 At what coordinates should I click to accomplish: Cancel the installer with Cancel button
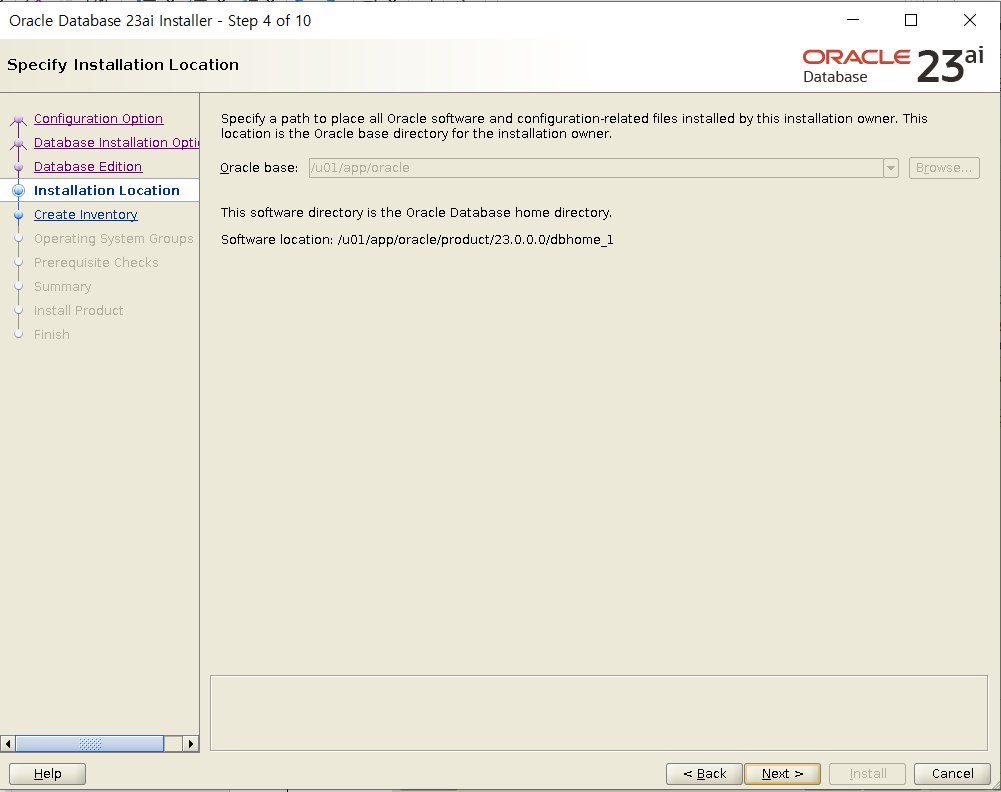[x=952, y=773]
